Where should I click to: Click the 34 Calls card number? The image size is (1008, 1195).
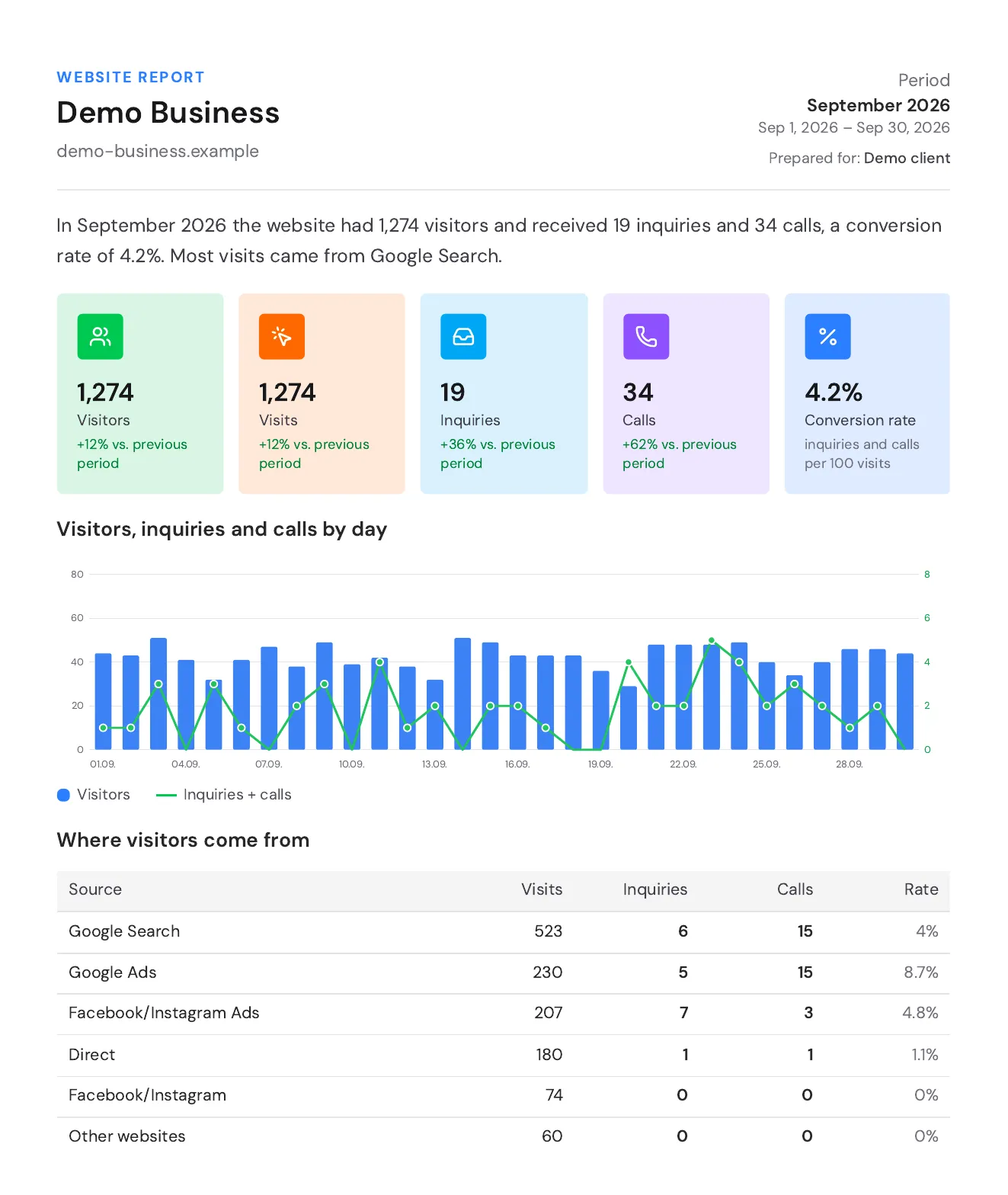tap(638, 392)
